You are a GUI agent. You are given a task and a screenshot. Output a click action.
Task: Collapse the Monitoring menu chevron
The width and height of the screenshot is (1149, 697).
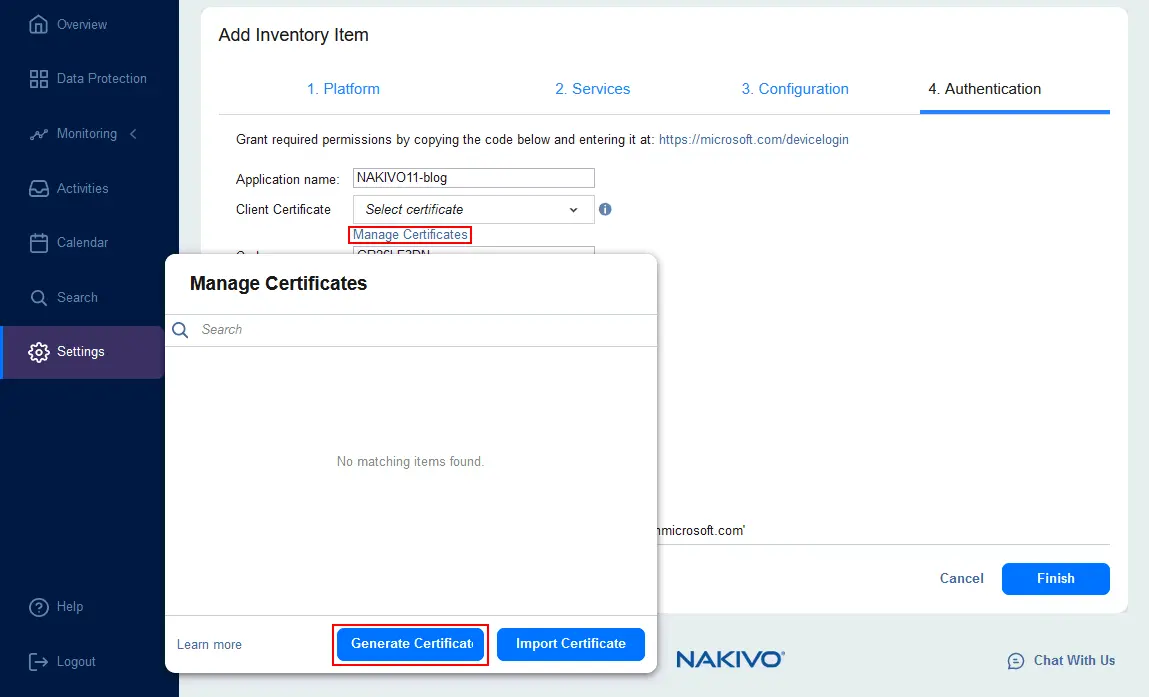pos(133,133)
